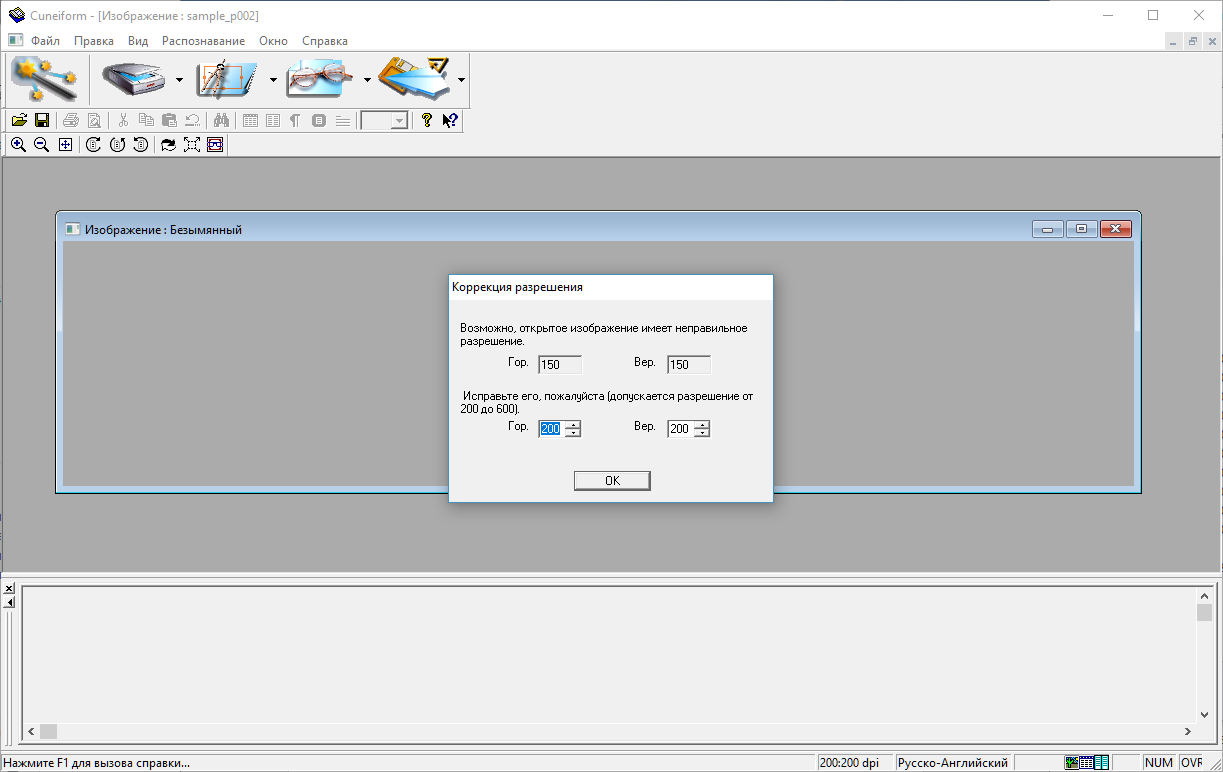Click the Гор. spinner's down arrow
The height and width of the screenshot is (772, 1223).
click(x=573, y=433)
